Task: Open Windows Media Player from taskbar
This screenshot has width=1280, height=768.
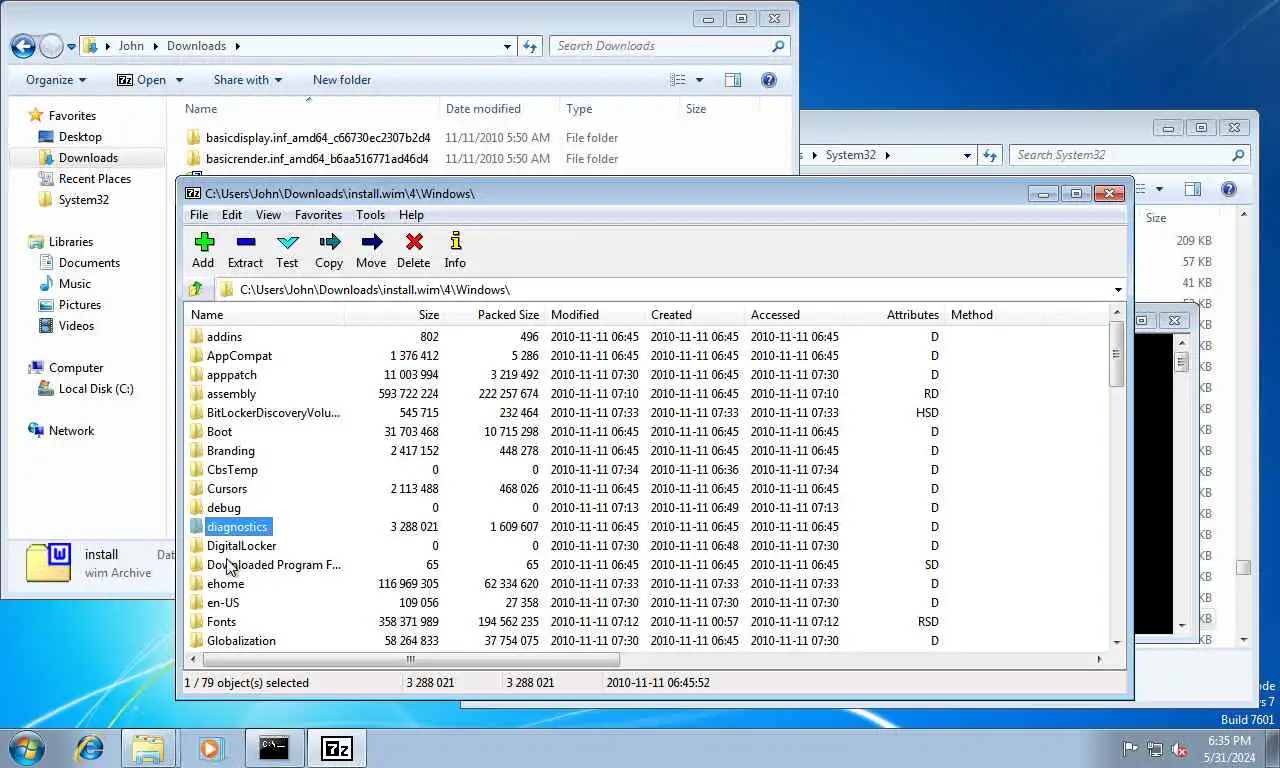Action: click(x=210, y=748)
